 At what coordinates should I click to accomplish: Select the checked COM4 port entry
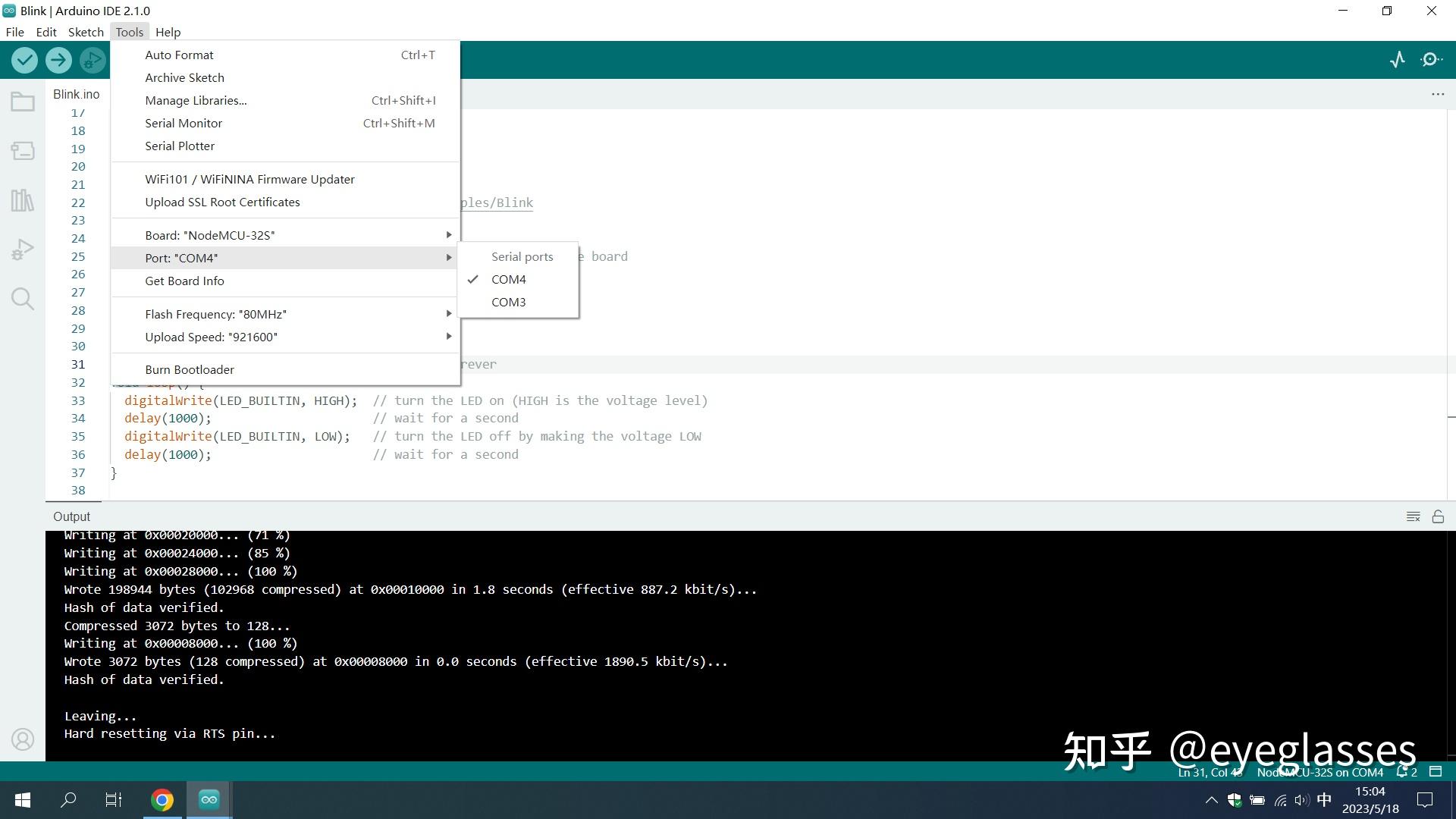pyautogui.click(x=509, y=279)
